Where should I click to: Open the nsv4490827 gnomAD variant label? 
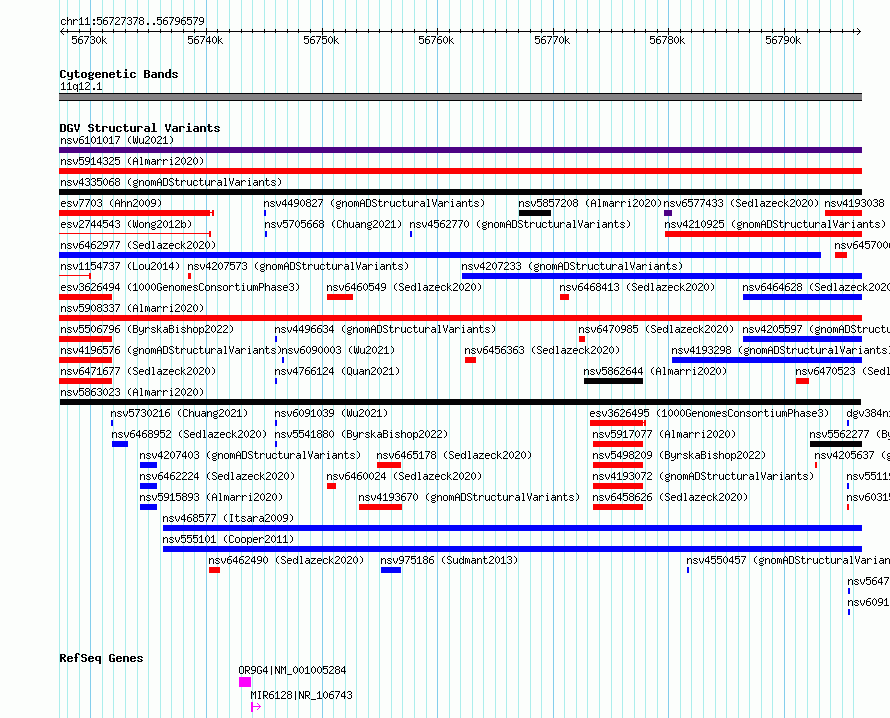coord(374,203)
